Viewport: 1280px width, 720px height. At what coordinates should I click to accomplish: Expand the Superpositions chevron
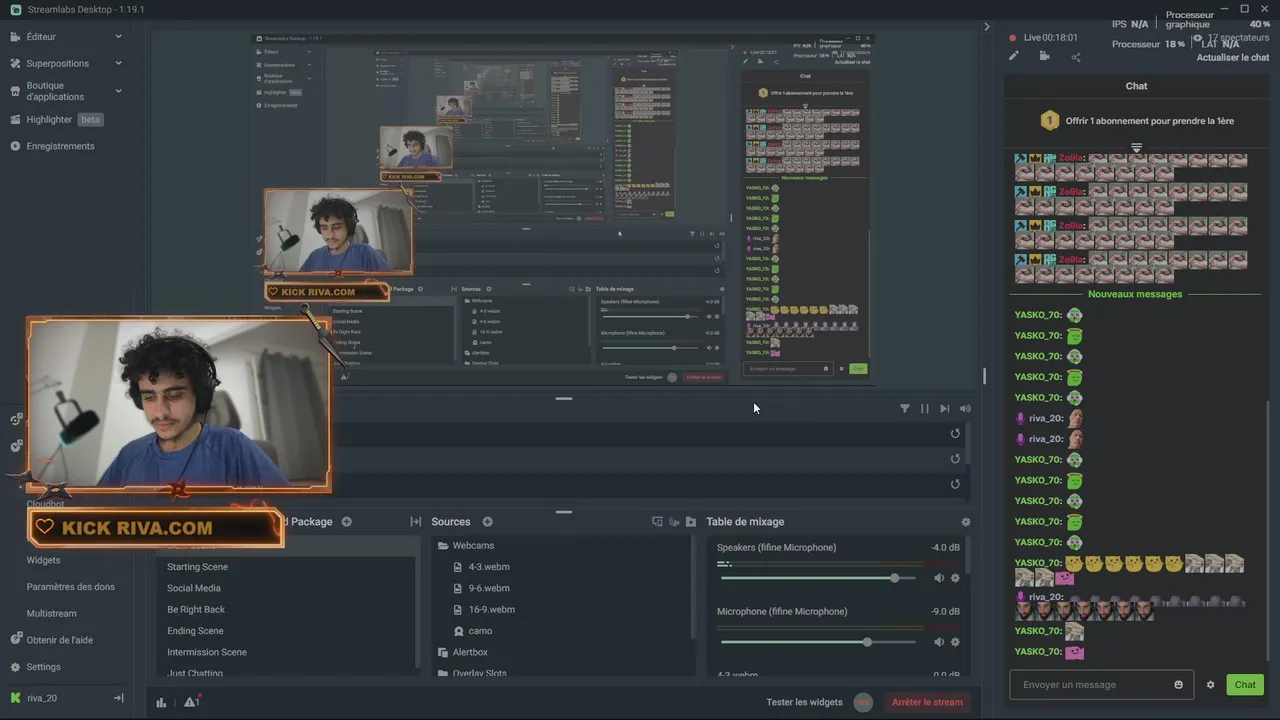click(118, 63)
